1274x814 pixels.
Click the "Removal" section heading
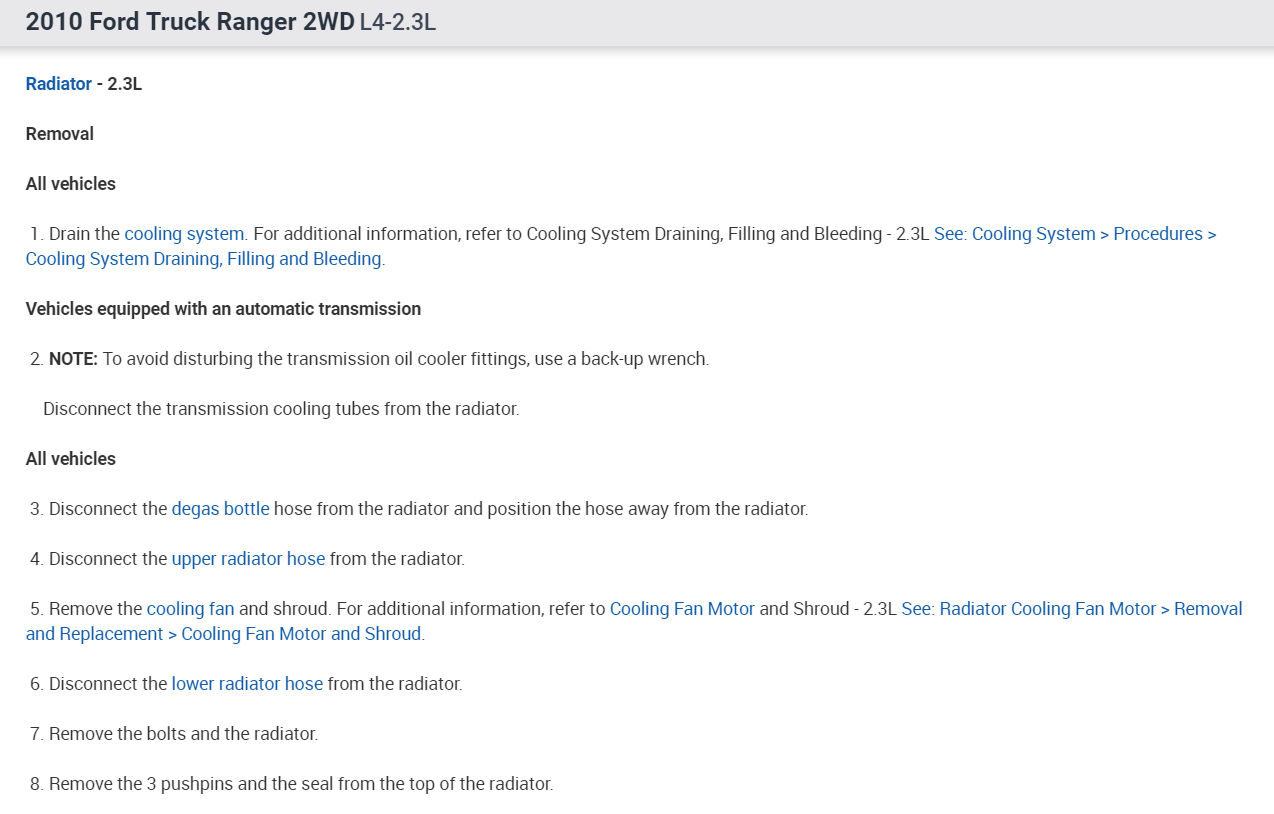[60, 134]
